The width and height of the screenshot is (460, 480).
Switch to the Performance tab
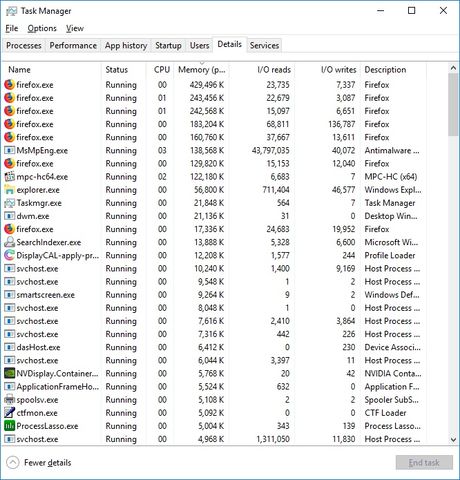pos(73,45)
